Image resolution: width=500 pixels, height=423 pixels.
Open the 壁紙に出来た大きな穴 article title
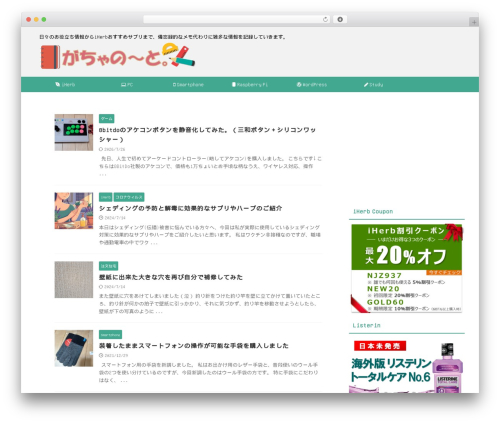[x=171, y=277]
